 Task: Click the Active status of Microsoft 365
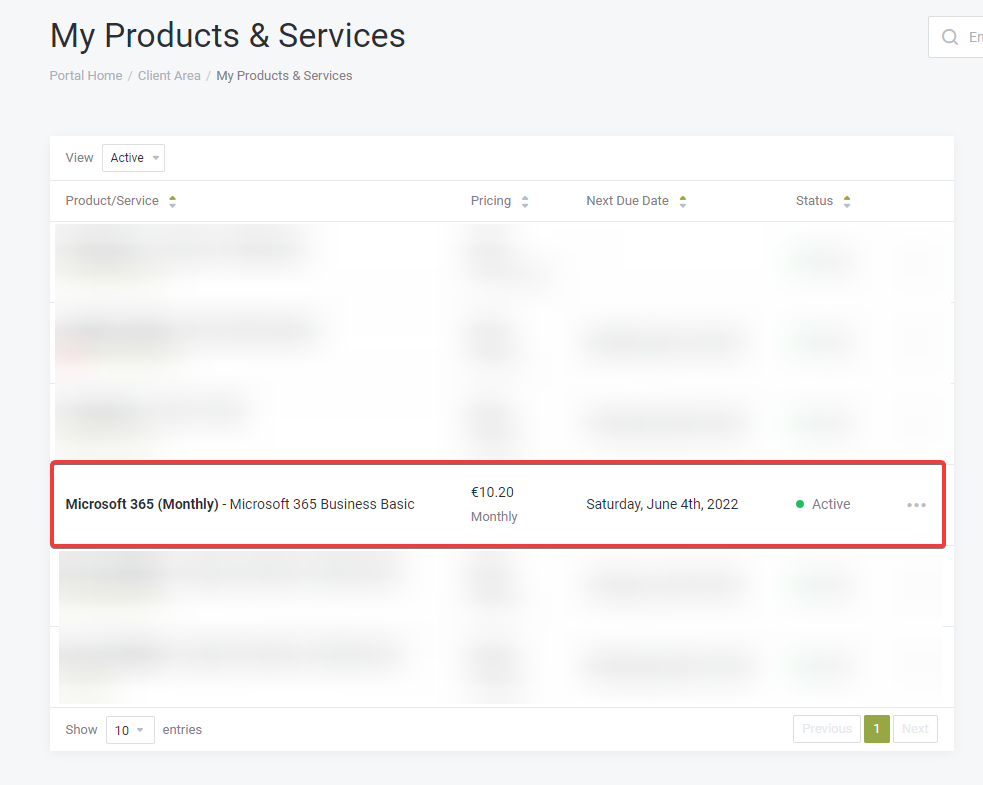pyautogui.click(x=823, y=504)
